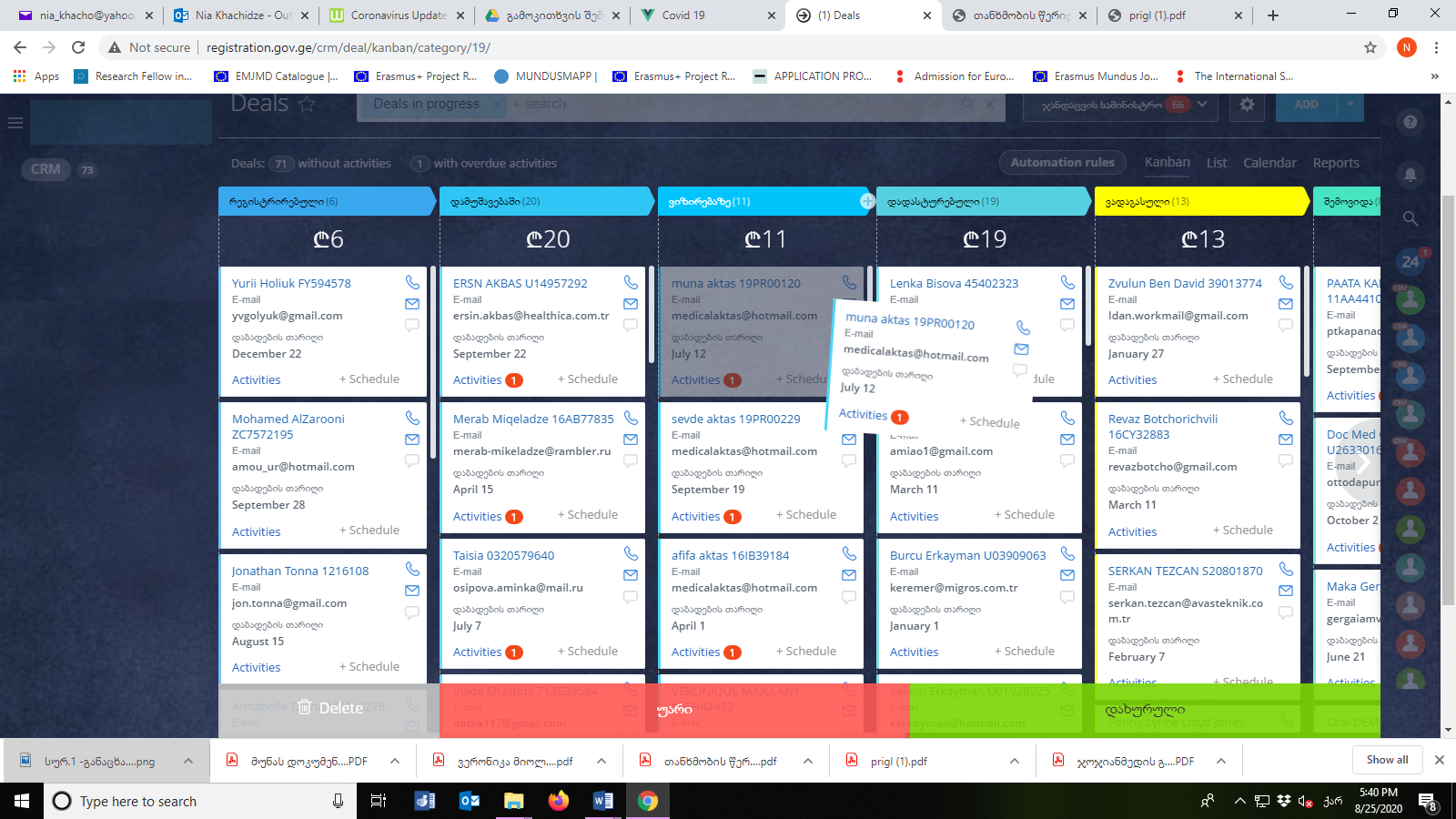
Task: Switch to the List view tab
Action: pyautogui.click(x=1216, y=163)
